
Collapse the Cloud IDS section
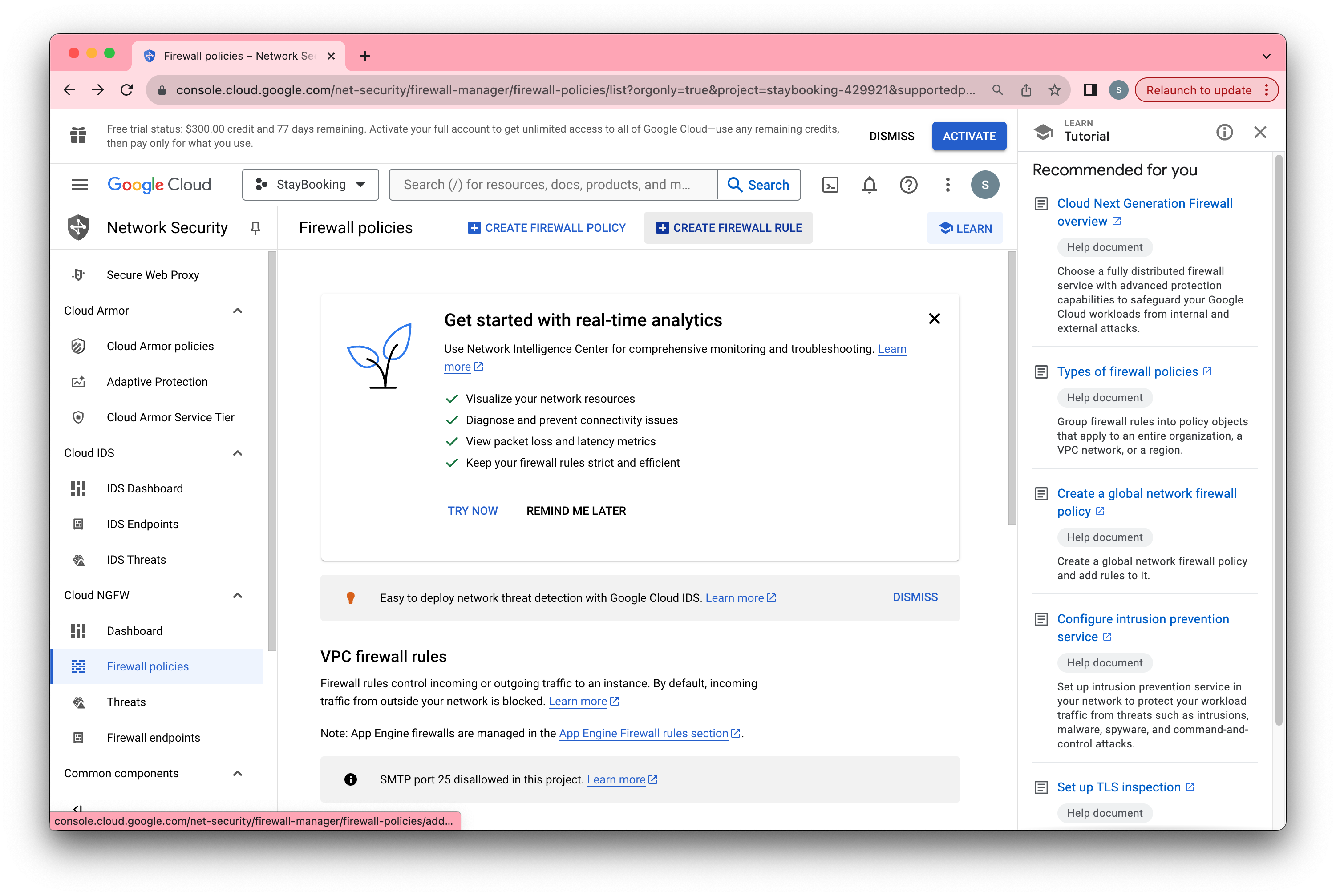pos(238,453)
